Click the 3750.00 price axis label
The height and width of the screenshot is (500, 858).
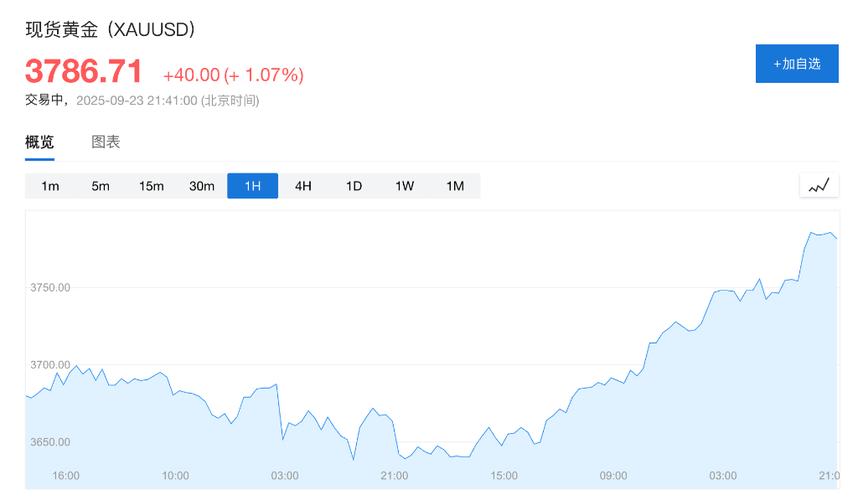tap(50, 288)
